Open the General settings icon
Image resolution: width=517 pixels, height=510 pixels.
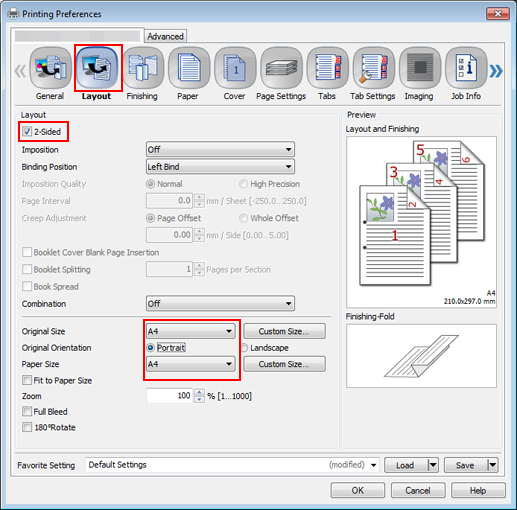click(50, 68)
